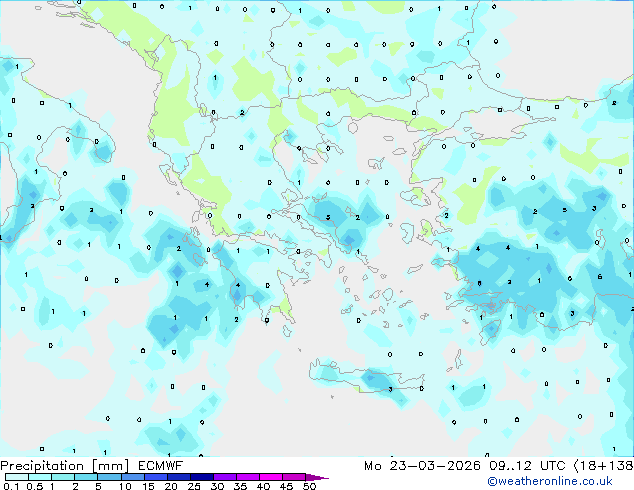Click the '25' legend scale value
The image size is (634, 490).
[x=194, y=486]
